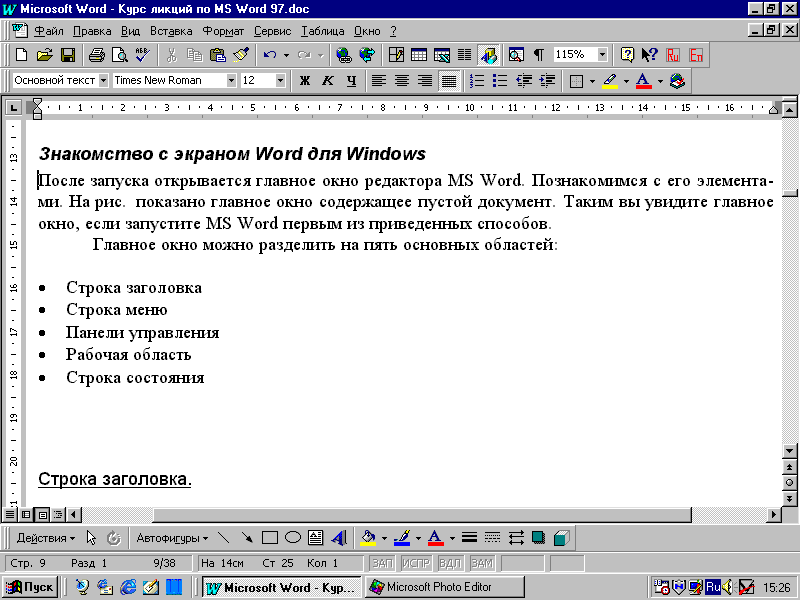
Task: Open the Таблица menu
Action: tap(322, 31)
